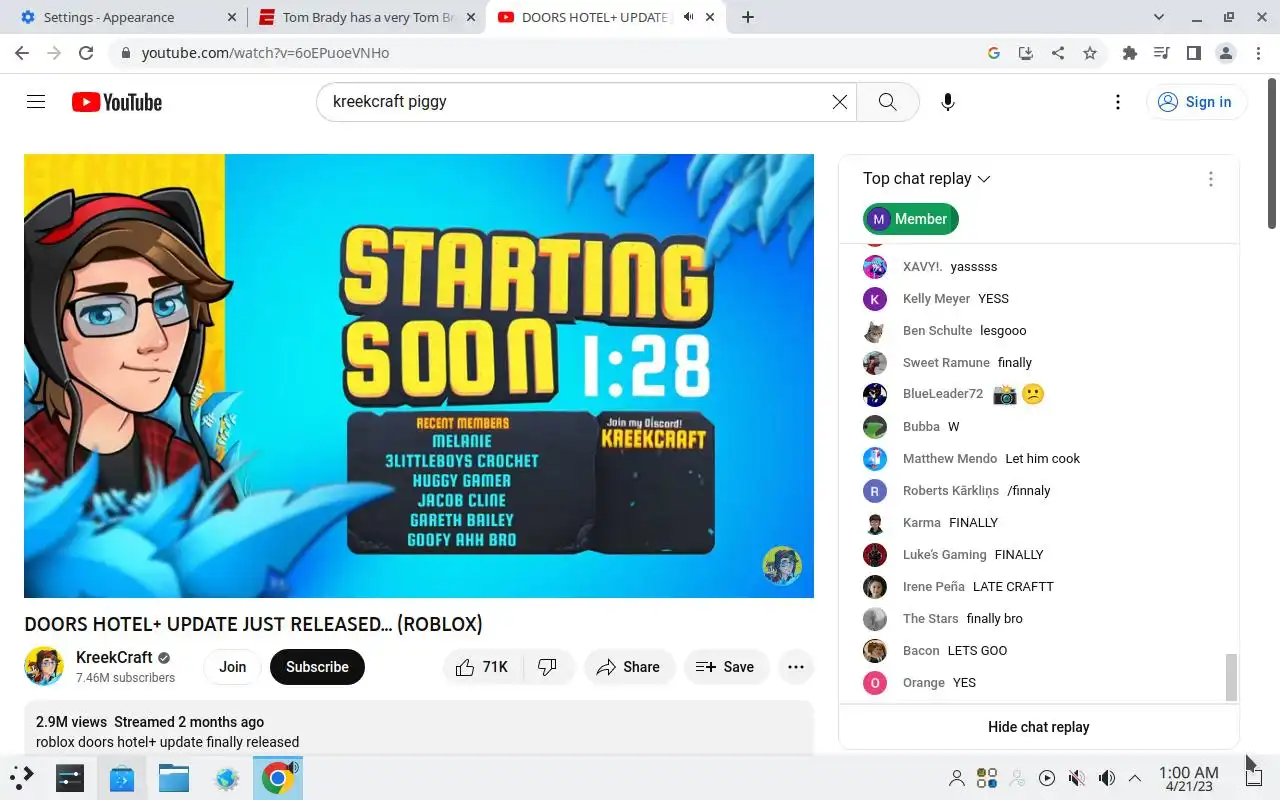
Task: Click the install/download icon in address bar
Action: [x=1026, y=53]
